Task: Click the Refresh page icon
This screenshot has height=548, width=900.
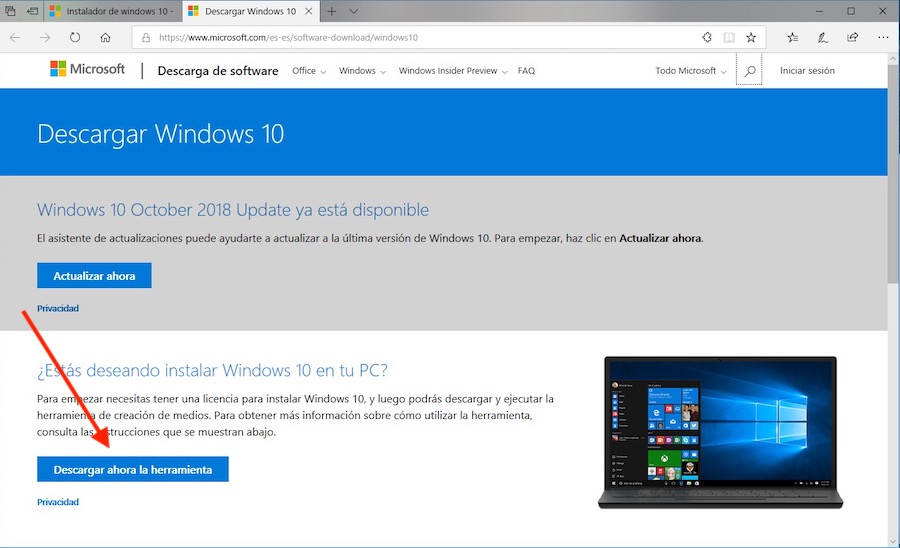Action: coord(74,38)
